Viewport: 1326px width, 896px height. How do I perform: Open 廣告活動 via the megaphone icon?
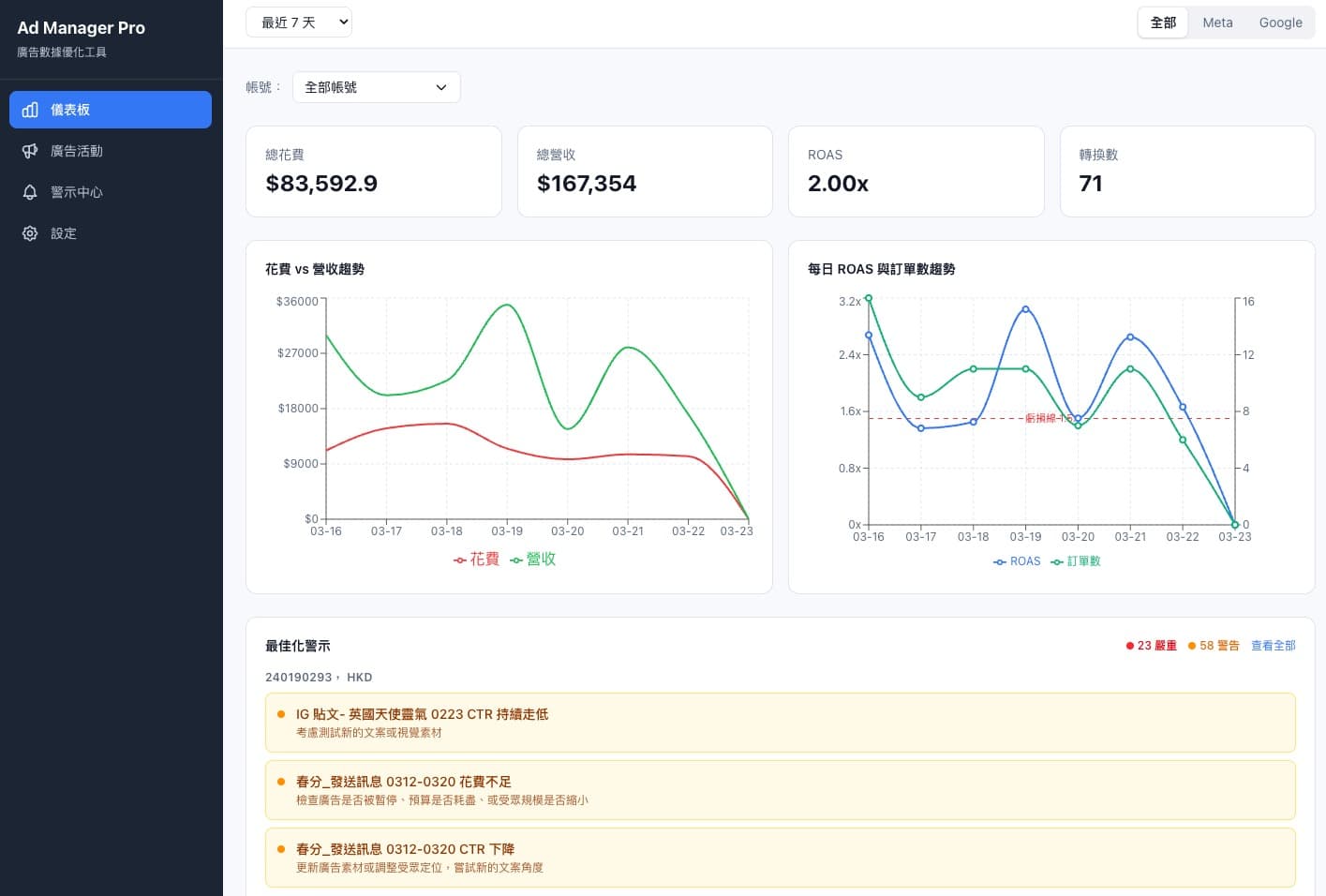[x=30, y=151]
